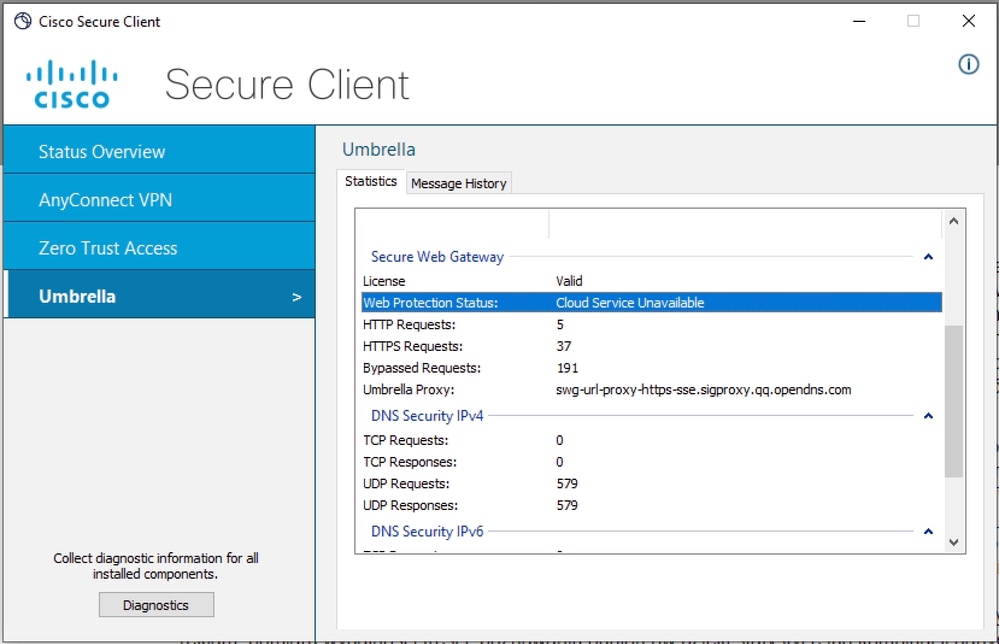Click the Cloud Service Unavailable value
Image resolution: width=999 pixels, height=644 pixels.
[630, 303]
